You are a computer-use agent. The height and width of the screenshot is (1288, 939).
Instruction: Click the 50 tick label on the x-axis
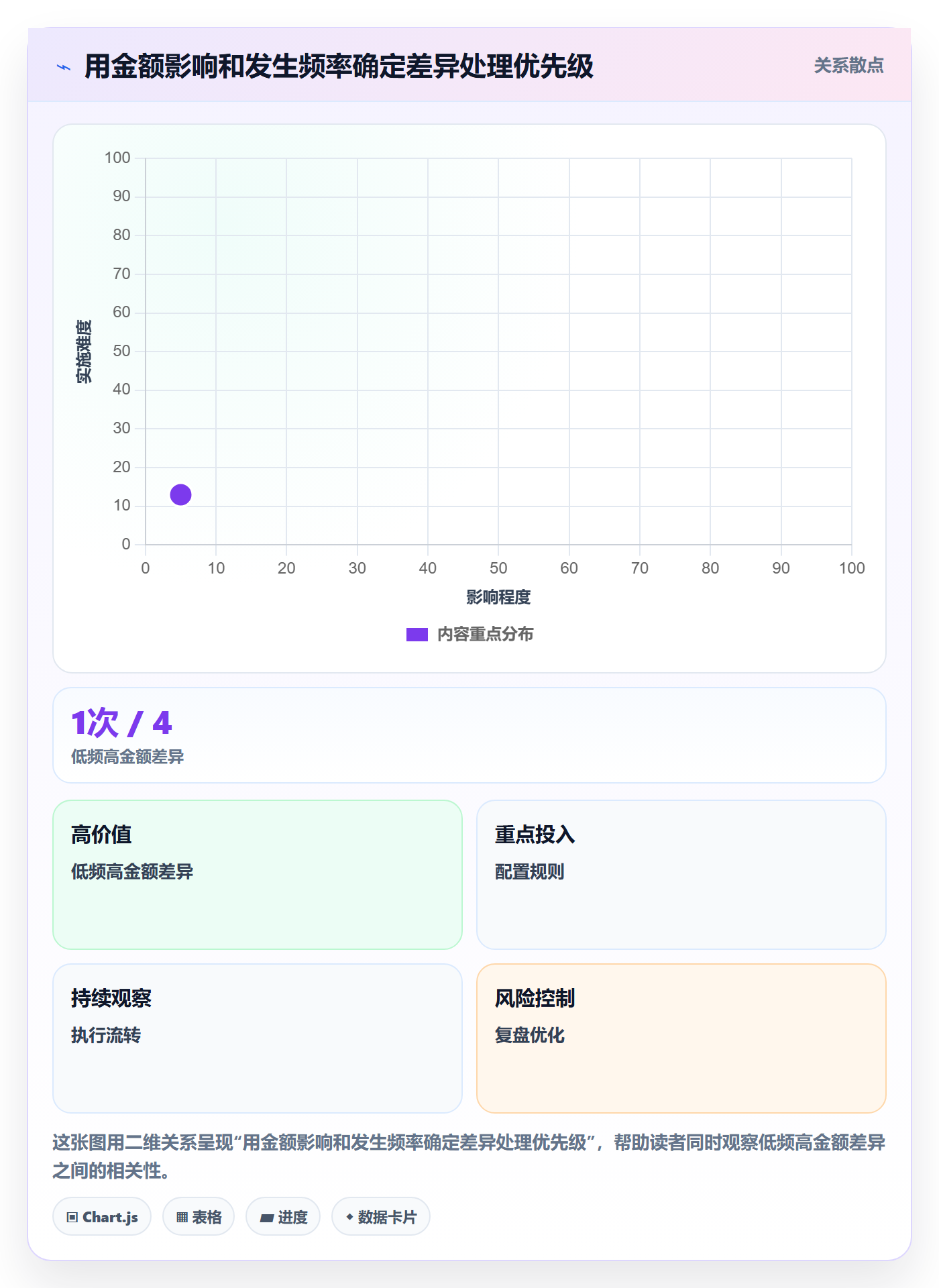(x=498, y=568)
